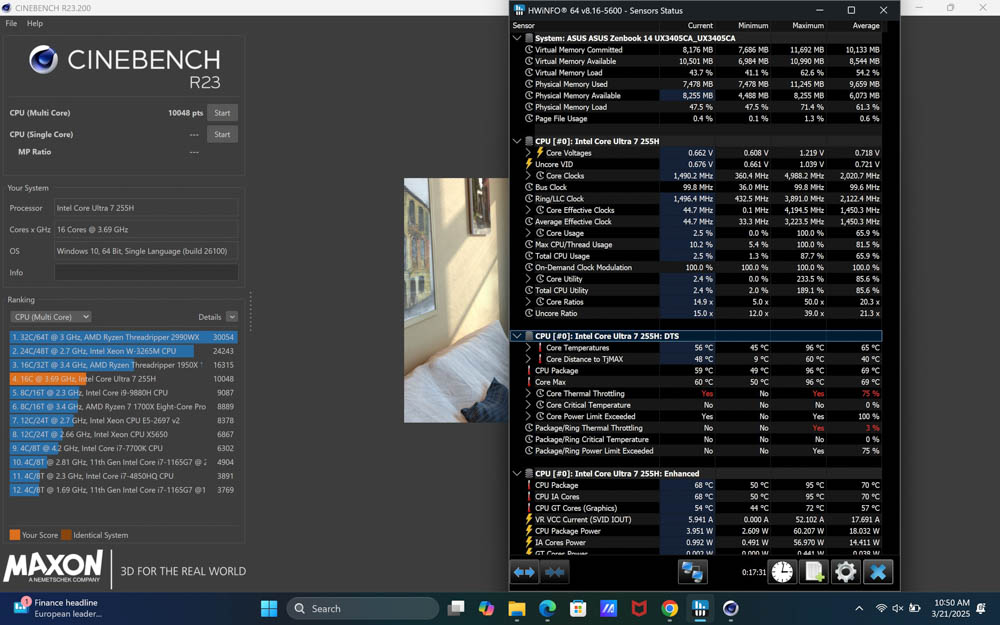Screen dimensions: 1000x625
Task: Collapse the CPU [#0] Intel Core Ultra 7 255H group
Action: tap(517, 142)
